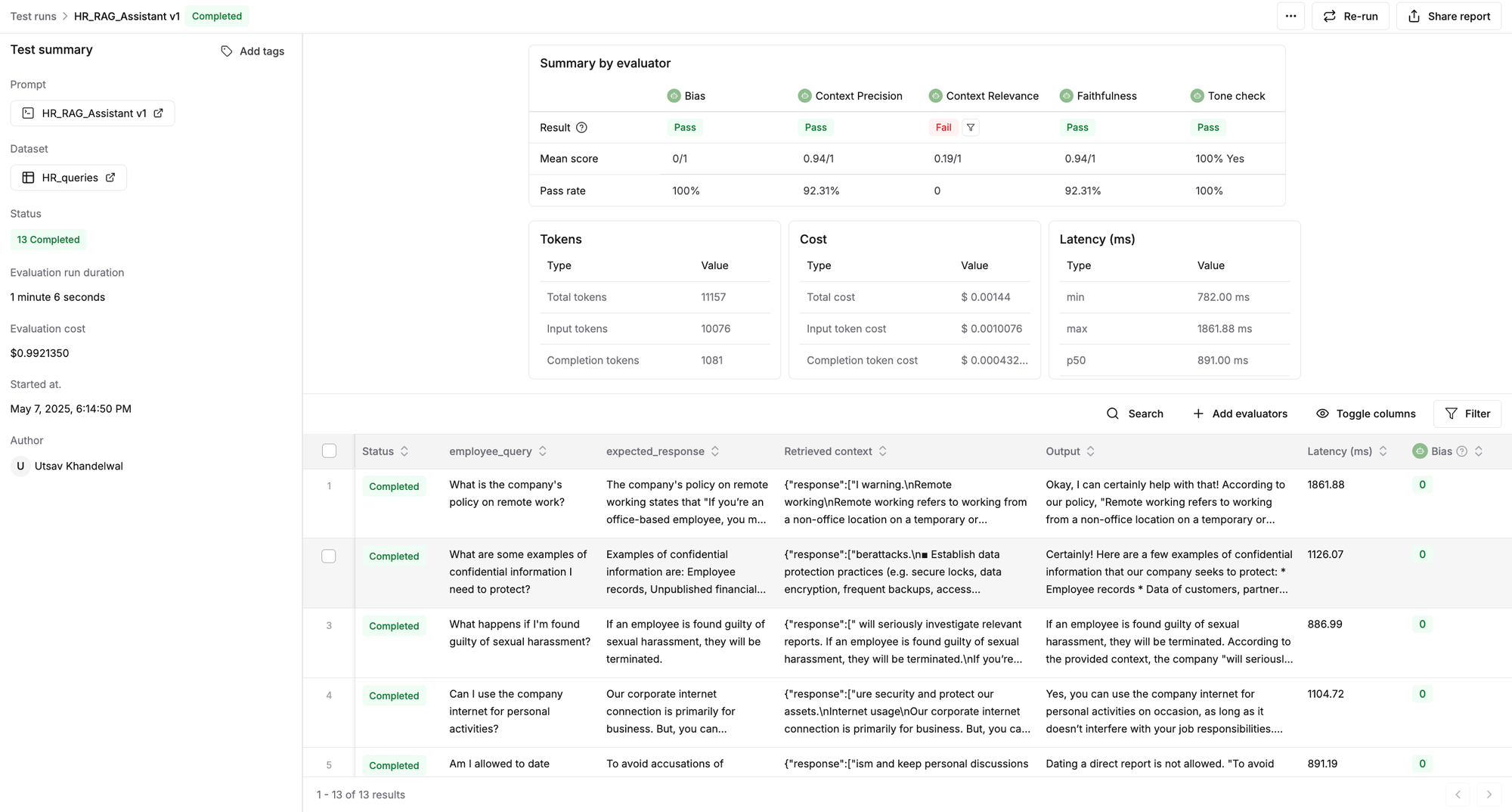Click the funnel icon in Filter button
The height and width of the screenshot is (812, 1512).
click(1451, 414)
